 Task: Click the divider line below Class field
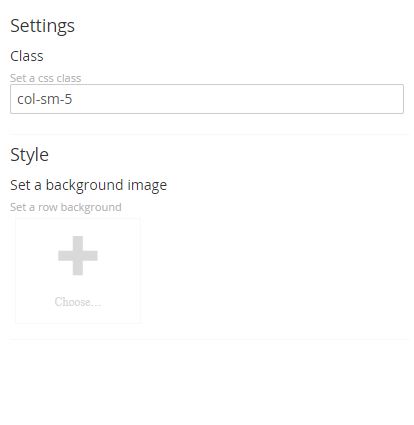208,134
